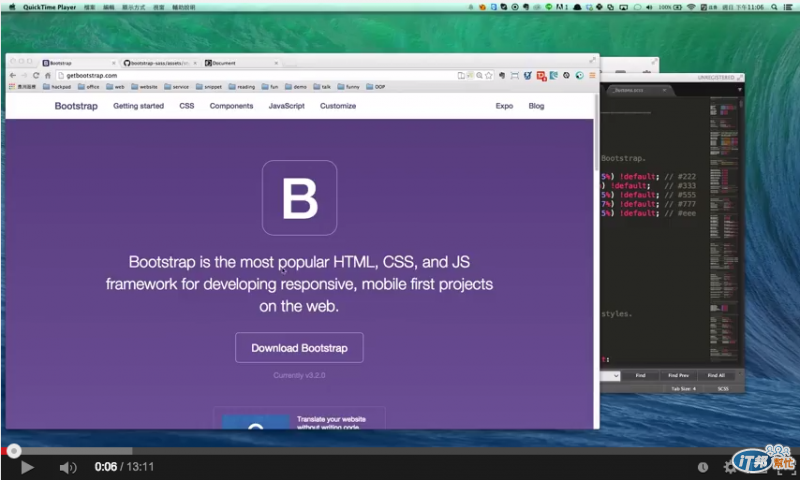800x480 pixels.
Task: Open the Getting started page
Action: (138, 106)
